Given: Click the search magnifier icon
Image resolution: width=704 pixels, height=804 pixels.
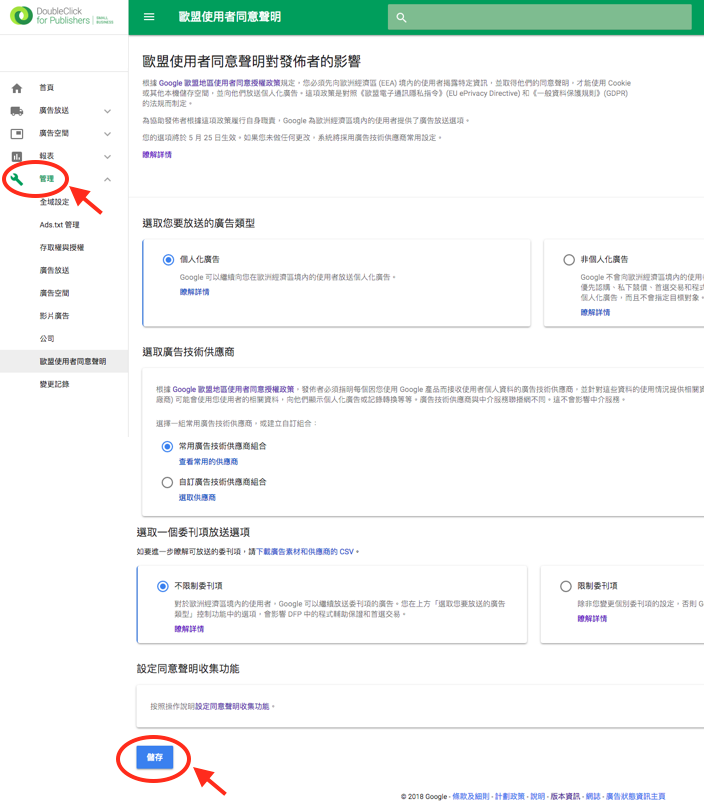Looking at the screenshot, I should 401,17.
